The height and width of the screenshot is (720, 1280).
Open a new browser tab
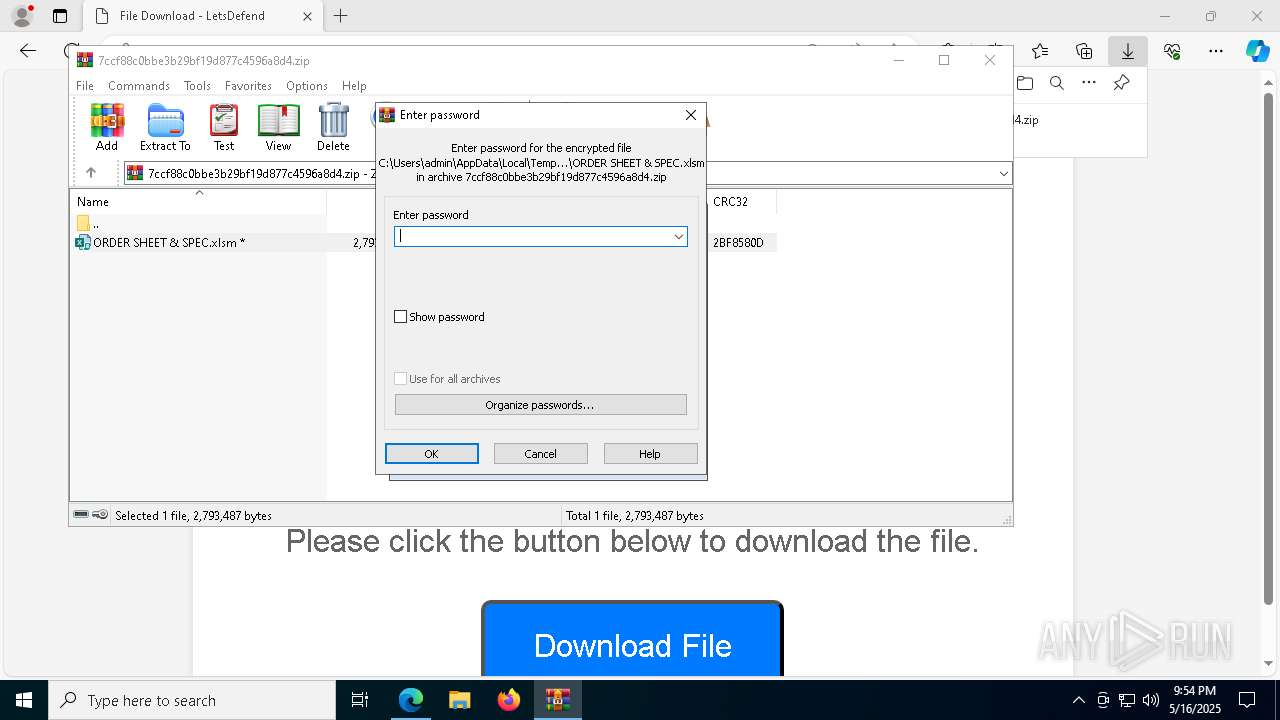[x=340, y=16]
